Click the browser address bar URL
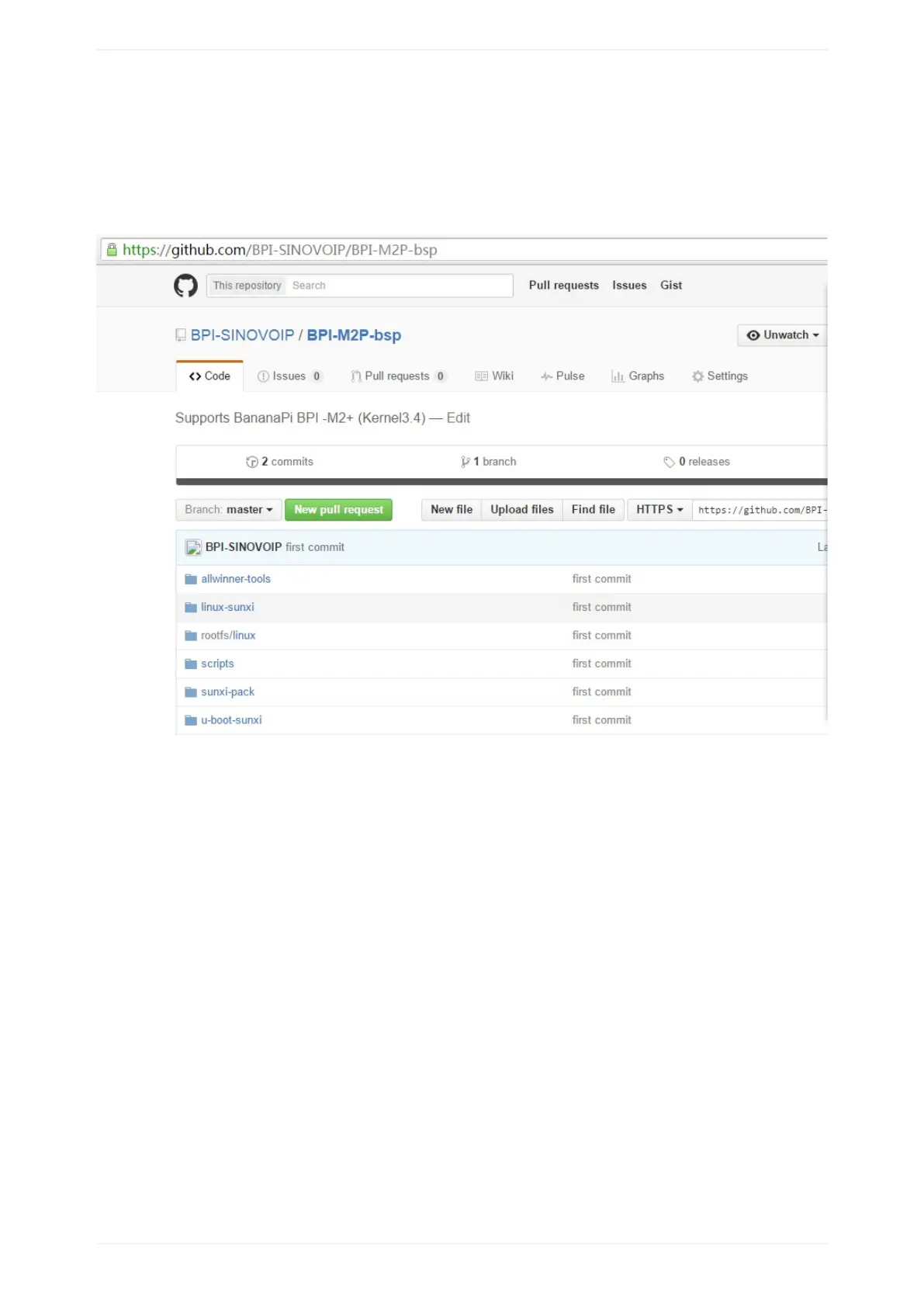This screenshot has height=1307, width=924. [x=280, y=250]
